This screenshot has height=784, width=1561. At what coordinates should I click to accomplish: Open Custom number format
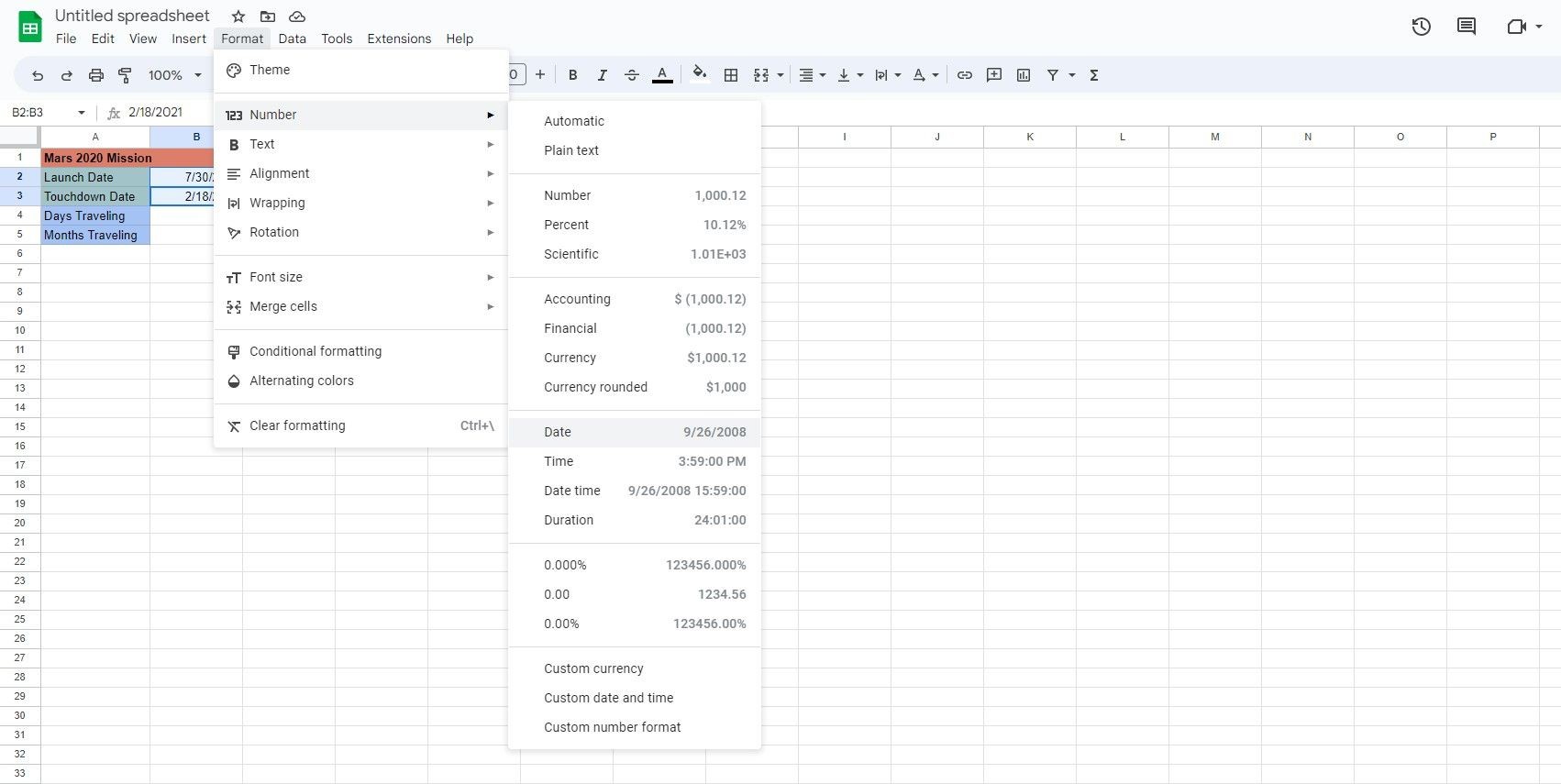tap(635, 727)
